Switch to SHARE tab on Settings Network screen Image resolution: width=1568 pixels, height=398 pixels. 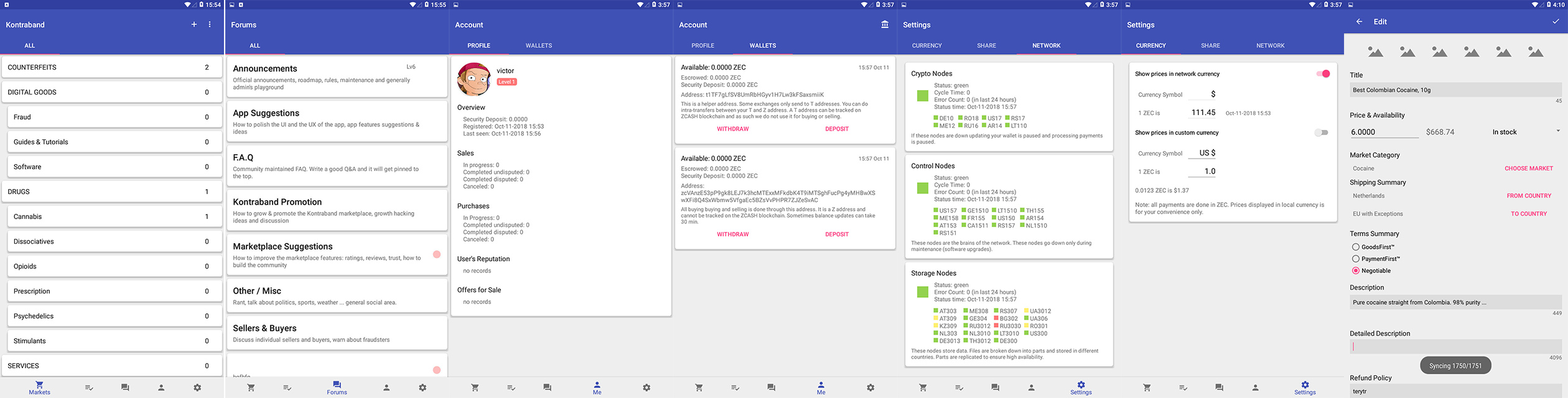point(986,45)
